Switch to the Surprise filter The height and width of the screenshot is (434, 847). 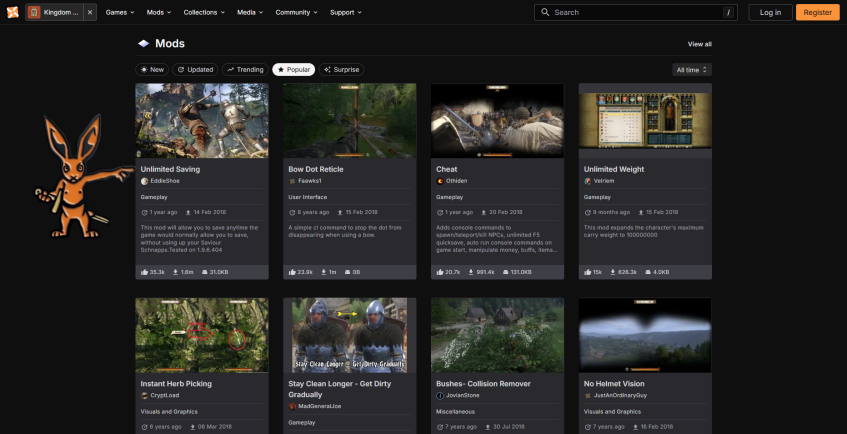tap(341, 70)
